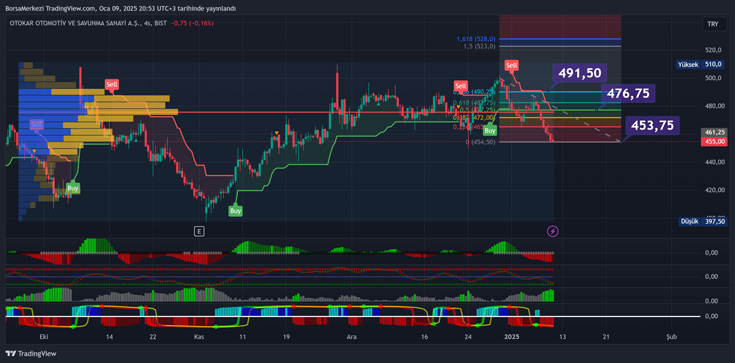The width and height of the screenshot is (735, 363).
Task: Click the Eki date axis label
Action: 44,337
